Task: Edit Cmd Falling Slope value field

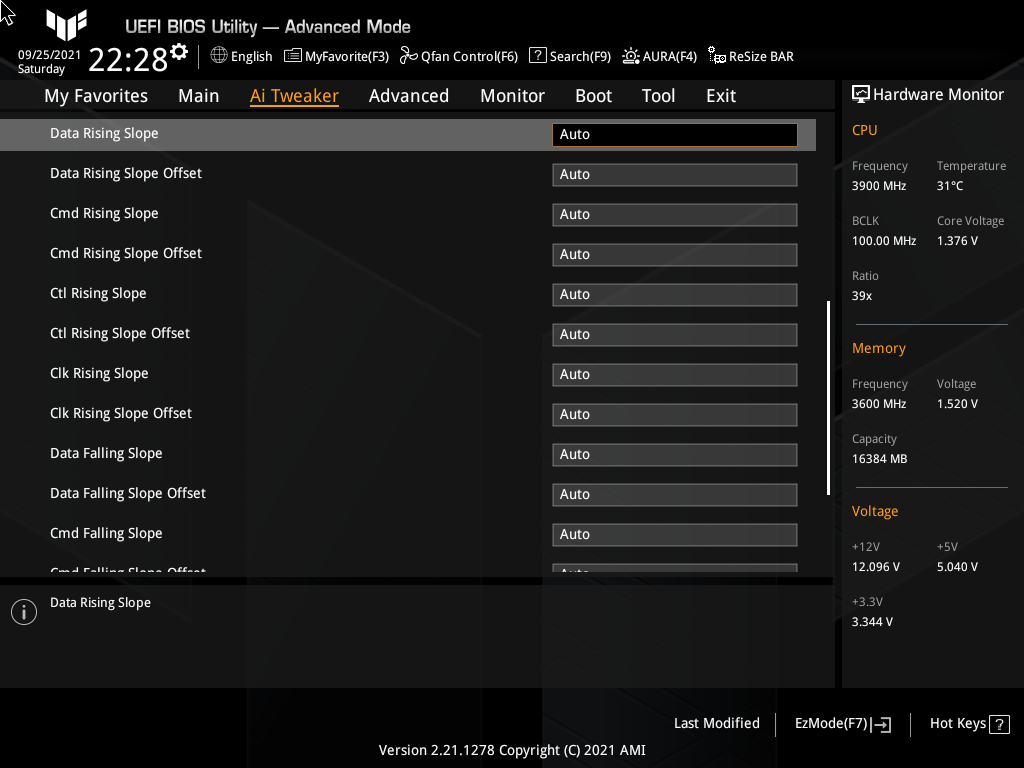Action: [x=675, y=535]
